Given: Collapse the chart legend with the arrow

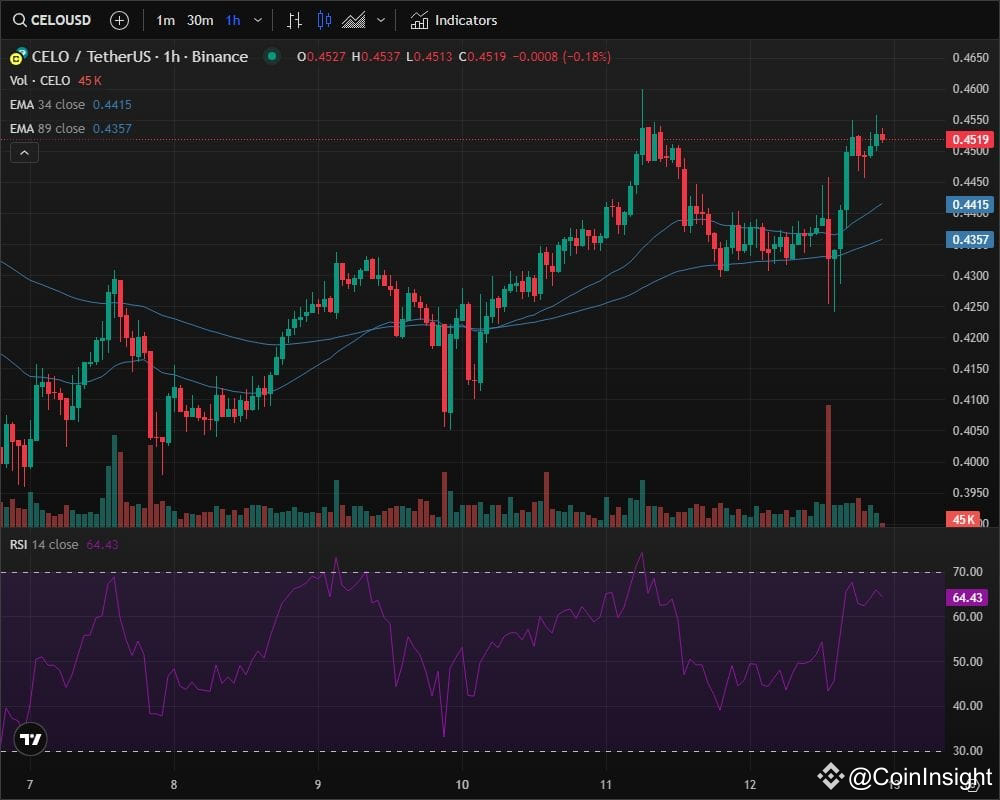Looking at the screenshot, I should (23, 152).
